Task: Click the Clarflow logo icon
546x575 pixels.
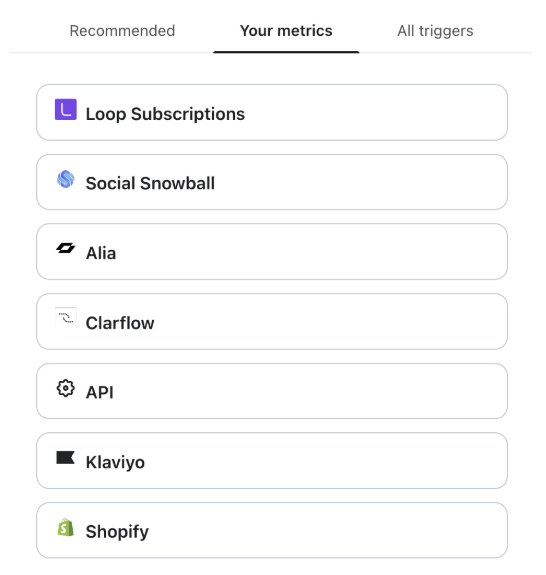Action: (x=66, y=318)
